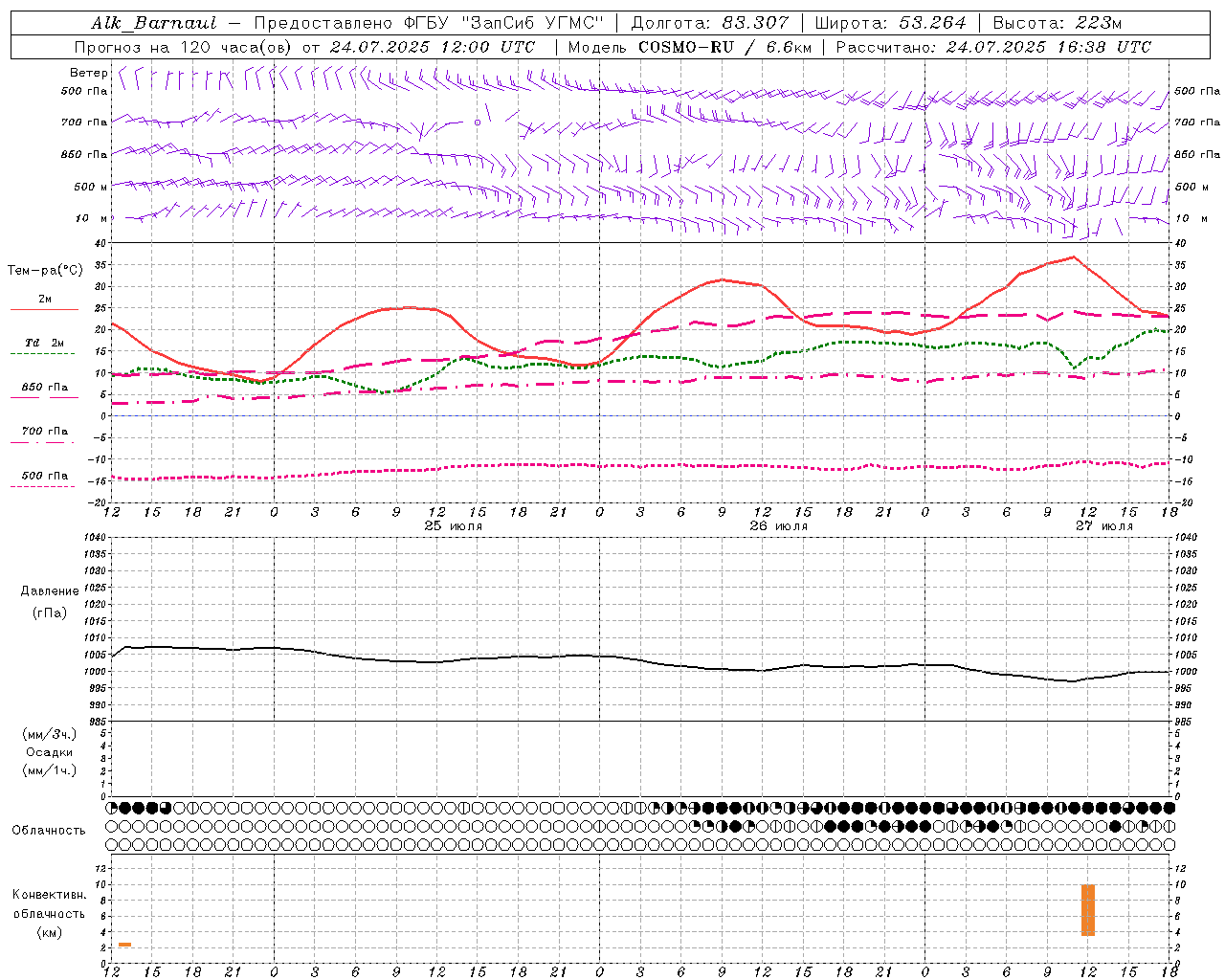Image resolution: width=1225 pixels, height=980 pixels.
Task: Click the 'Прогноз на 120 часа(ов)' text
Action: click(x=184, y=47)
